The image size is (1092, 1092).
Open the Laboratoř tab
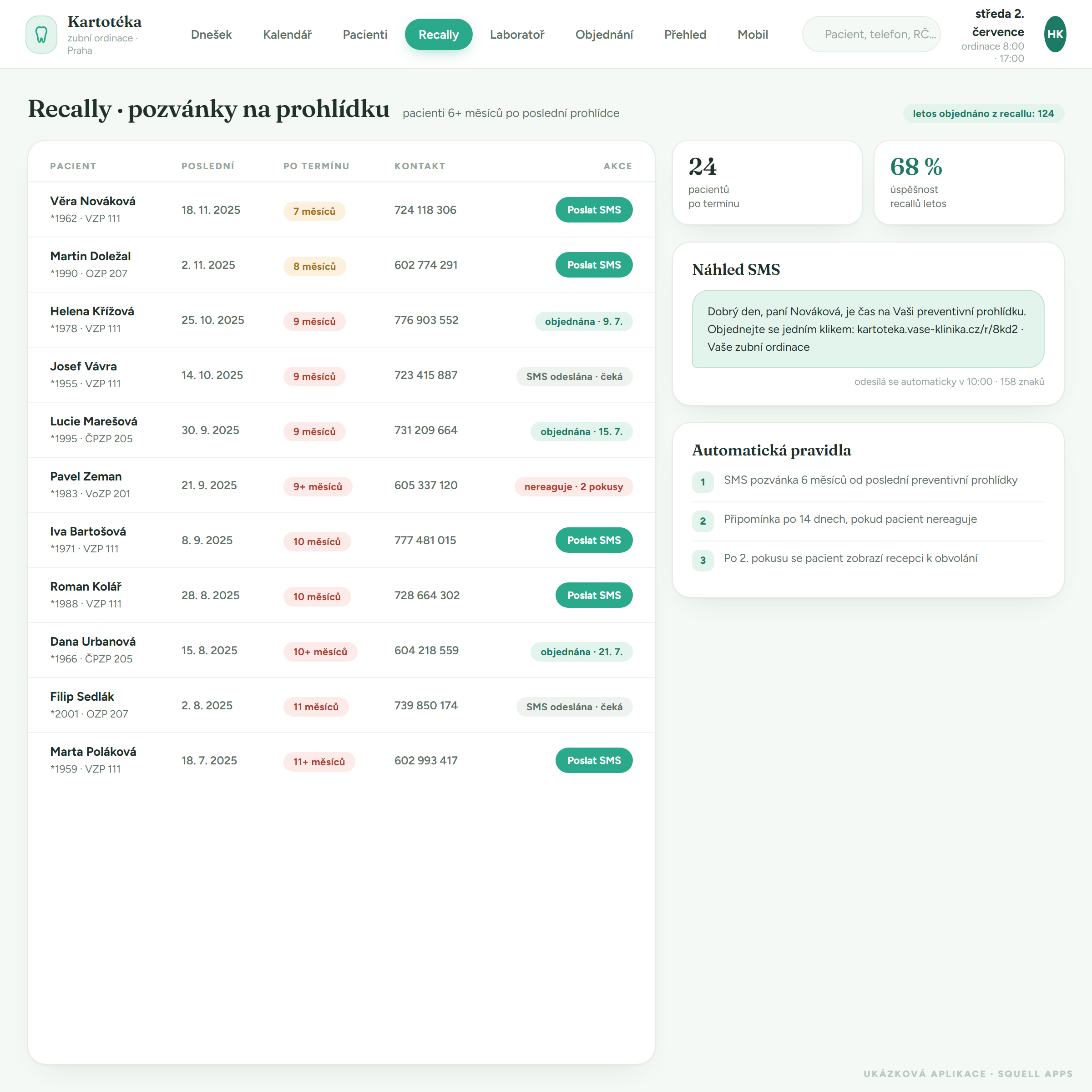[x=517, y=35]
